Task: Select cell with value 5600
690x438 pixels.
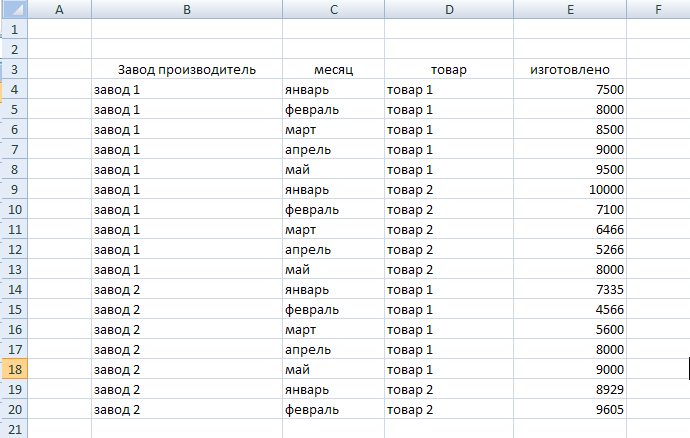Action: [x=570, y=329]
